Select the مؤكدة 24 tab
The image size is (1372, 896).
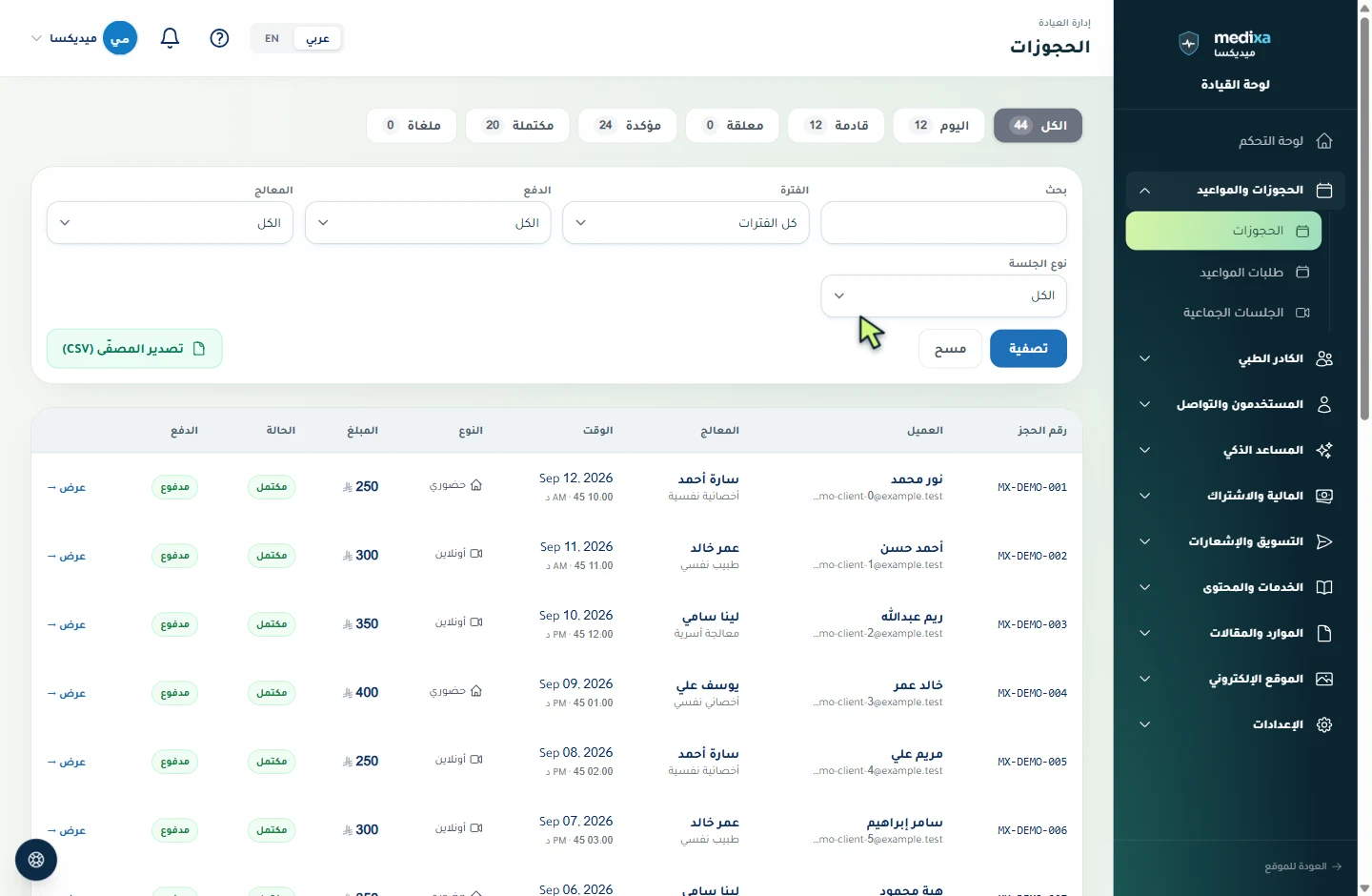pyautogui.click(x=628, y=125)
